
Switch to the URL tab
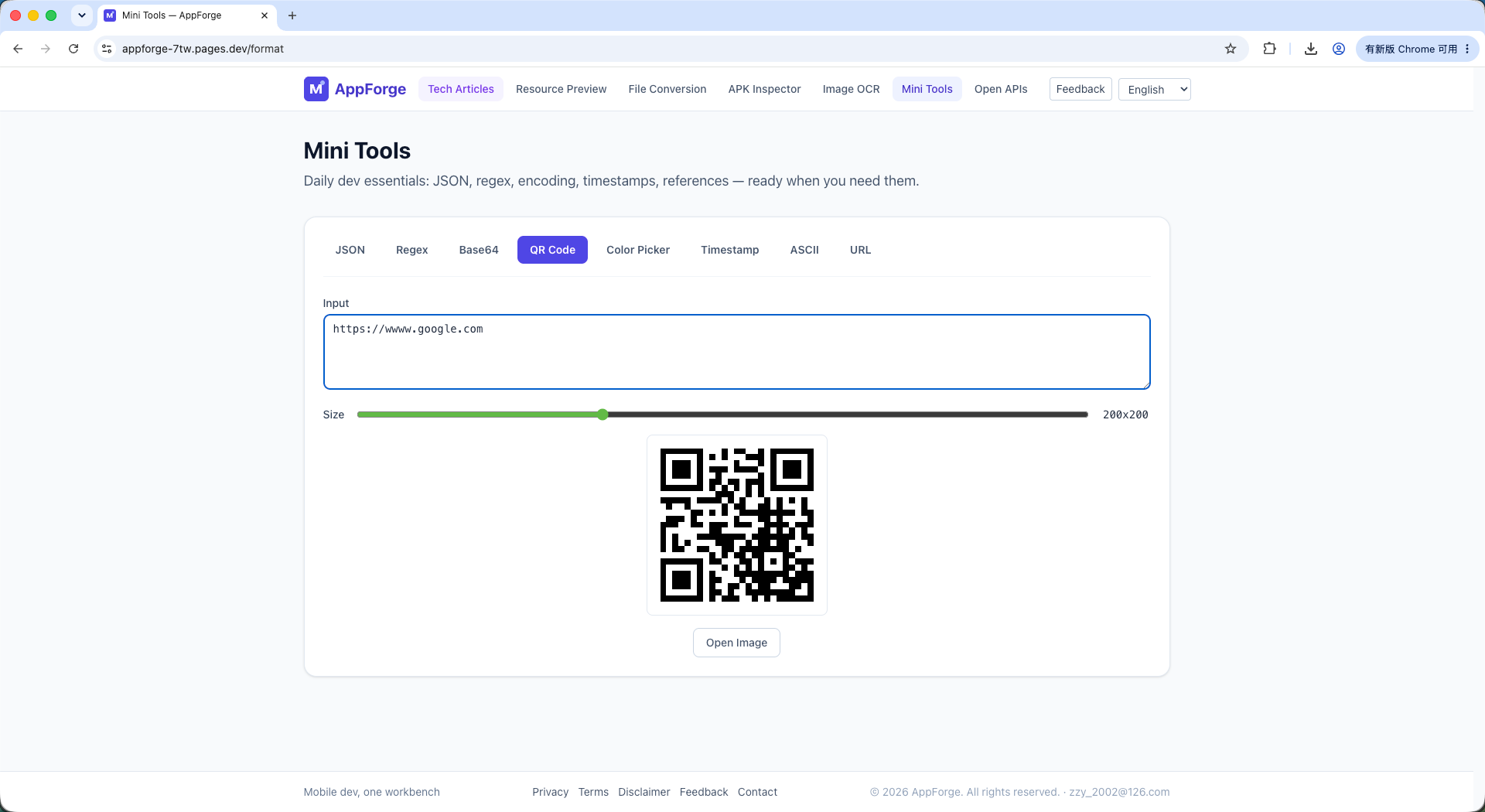(860, 250)
